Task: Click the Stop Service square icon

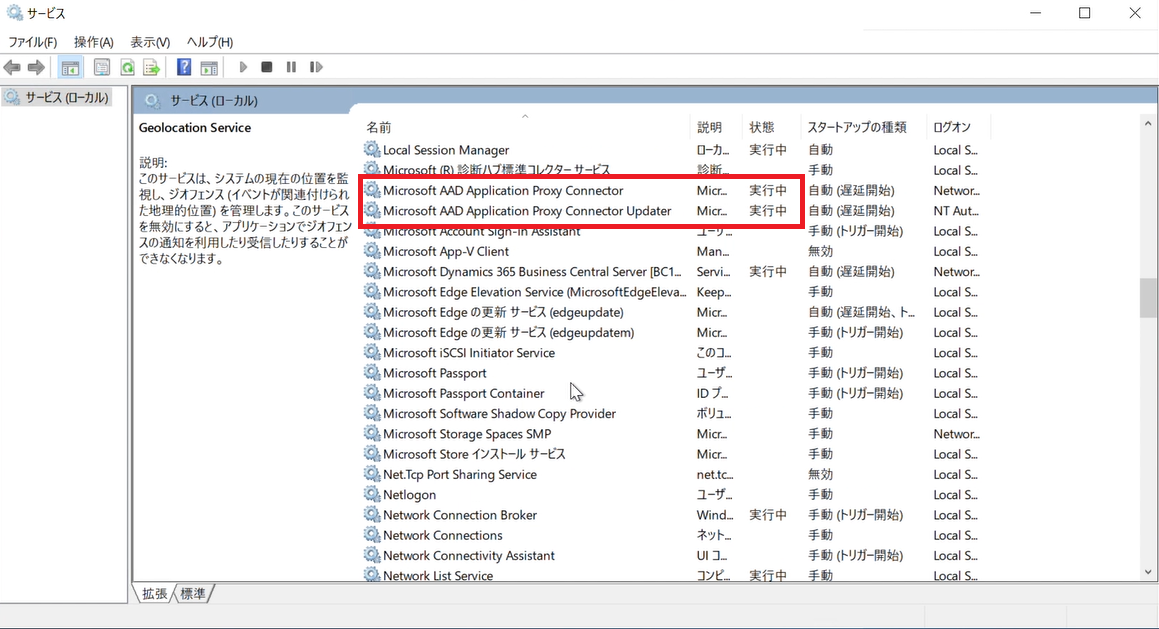Action: [267, 67]
